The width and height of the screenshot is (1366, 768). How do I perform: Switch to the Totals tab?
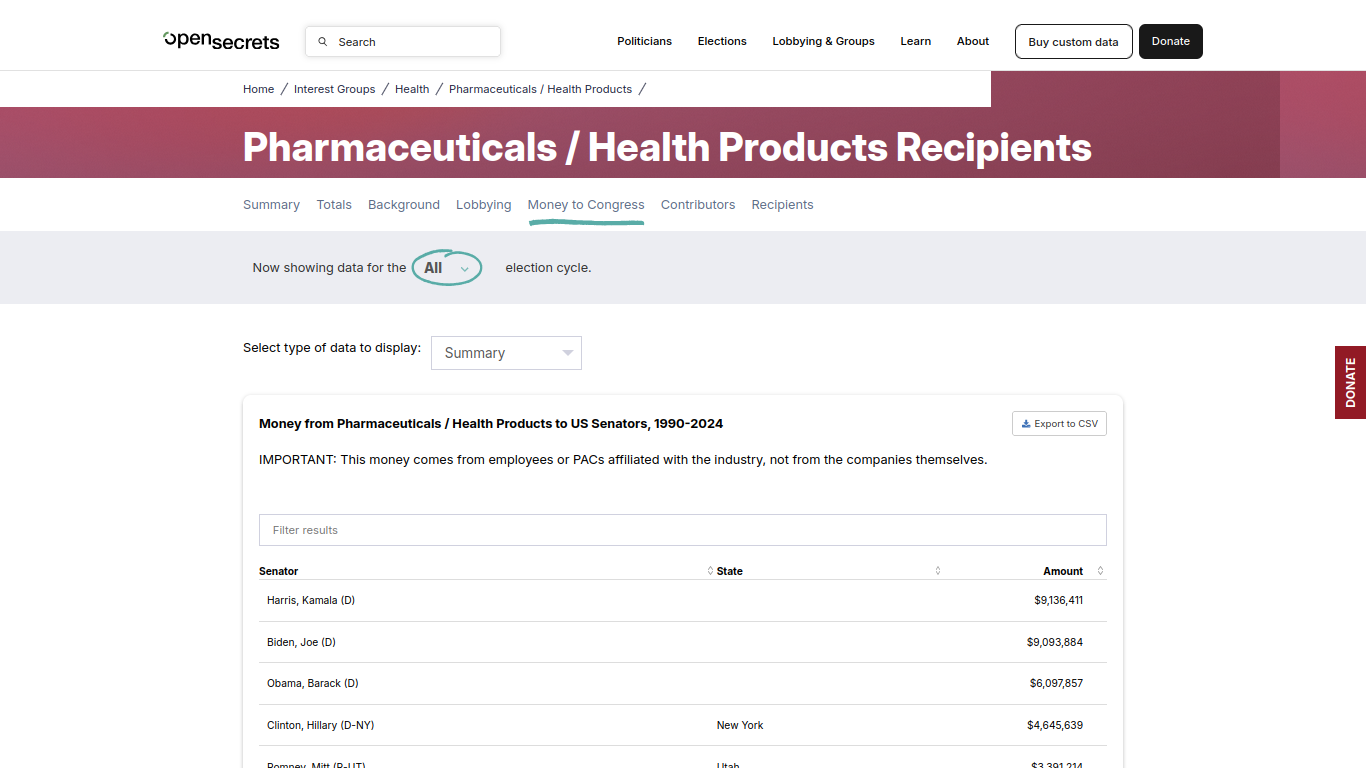(x=334, y=204)
